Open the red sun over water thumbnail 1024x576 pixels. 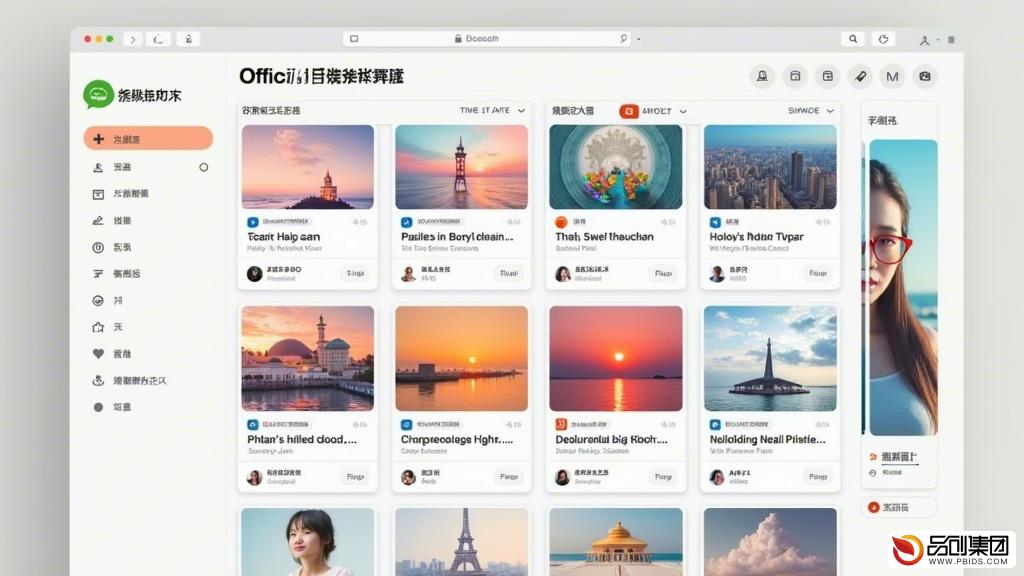pyautogui.click(x=616, y=359)
